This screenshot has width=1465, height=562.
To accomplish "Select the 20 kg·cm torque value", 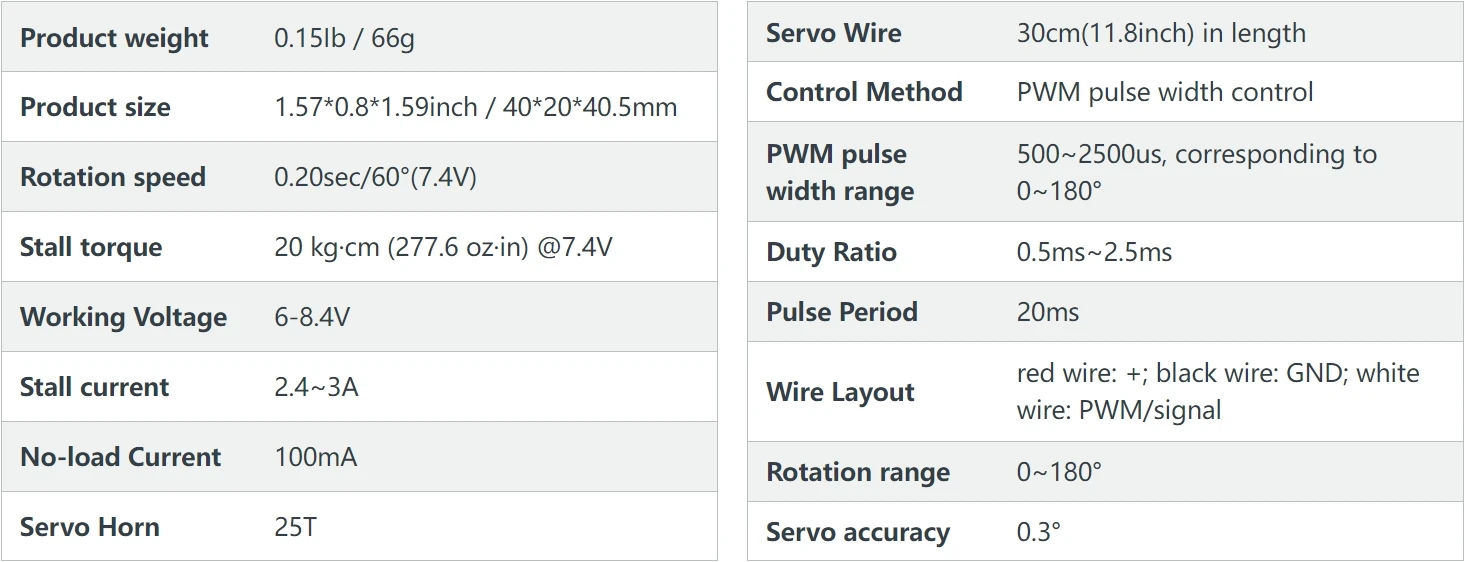I will [x=326, y=247].
